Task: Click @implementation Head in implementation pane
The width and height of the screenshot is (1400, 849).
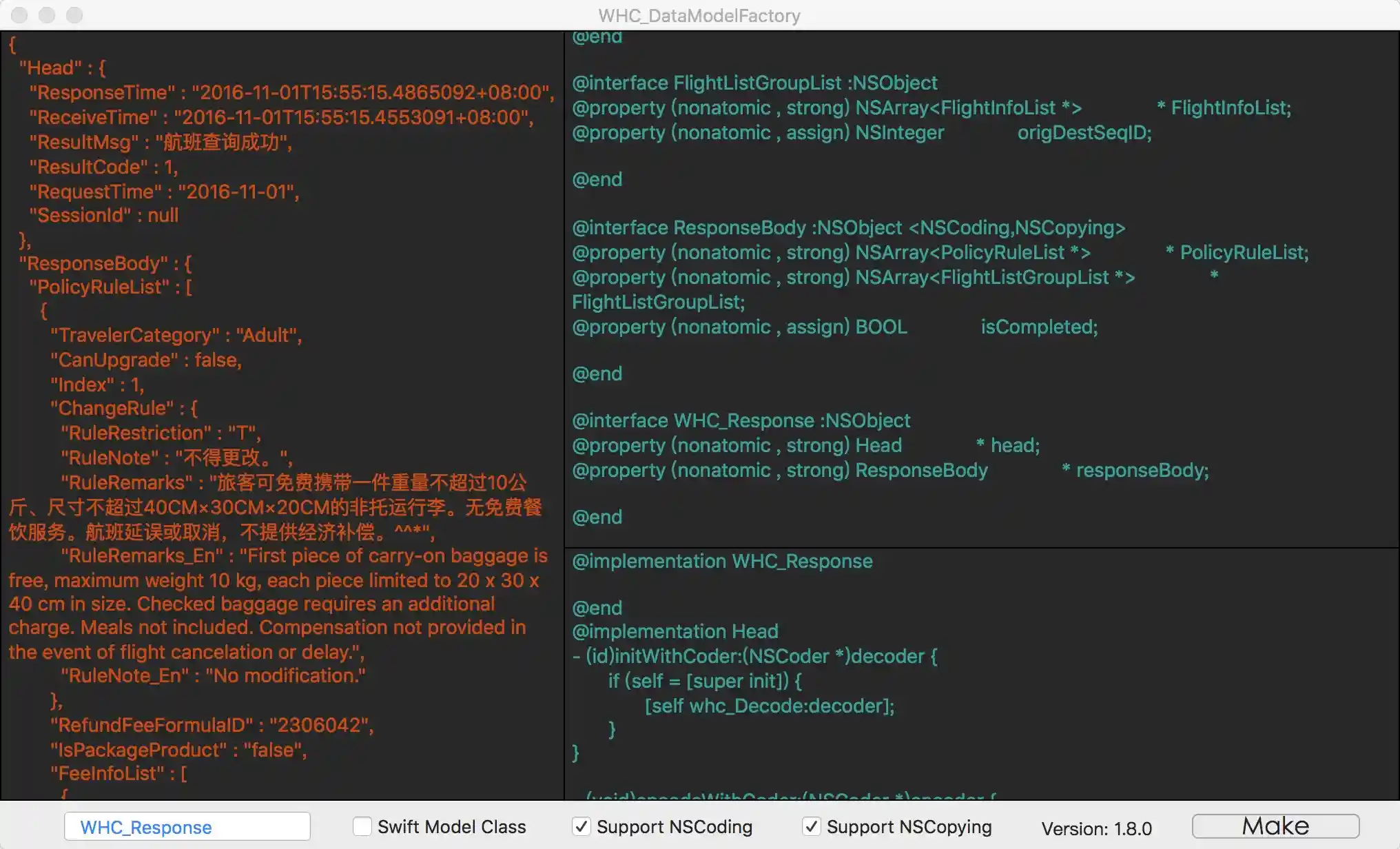Action: 675,631
